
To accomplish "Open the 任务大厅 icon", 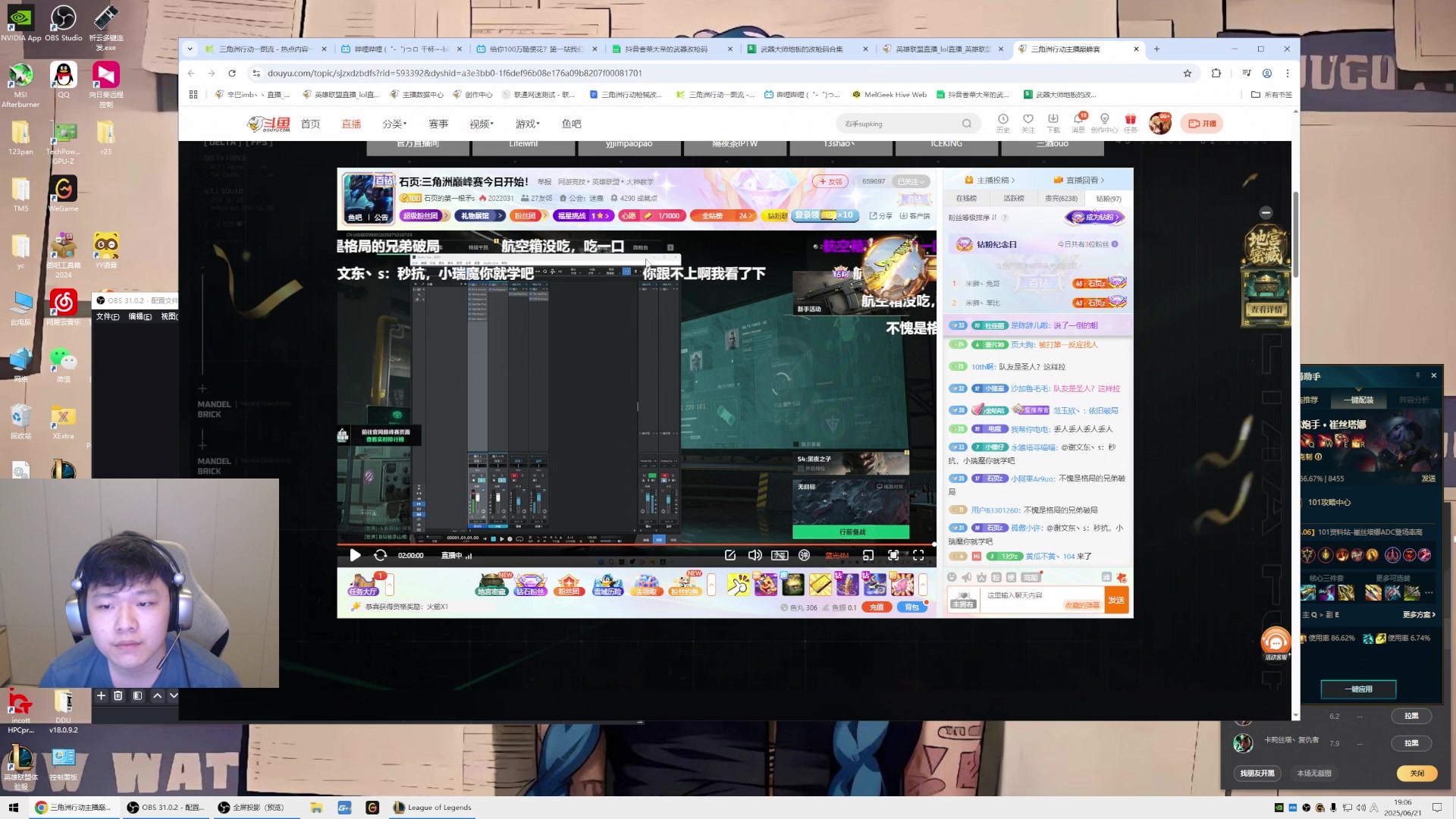I will pos(362,585).
